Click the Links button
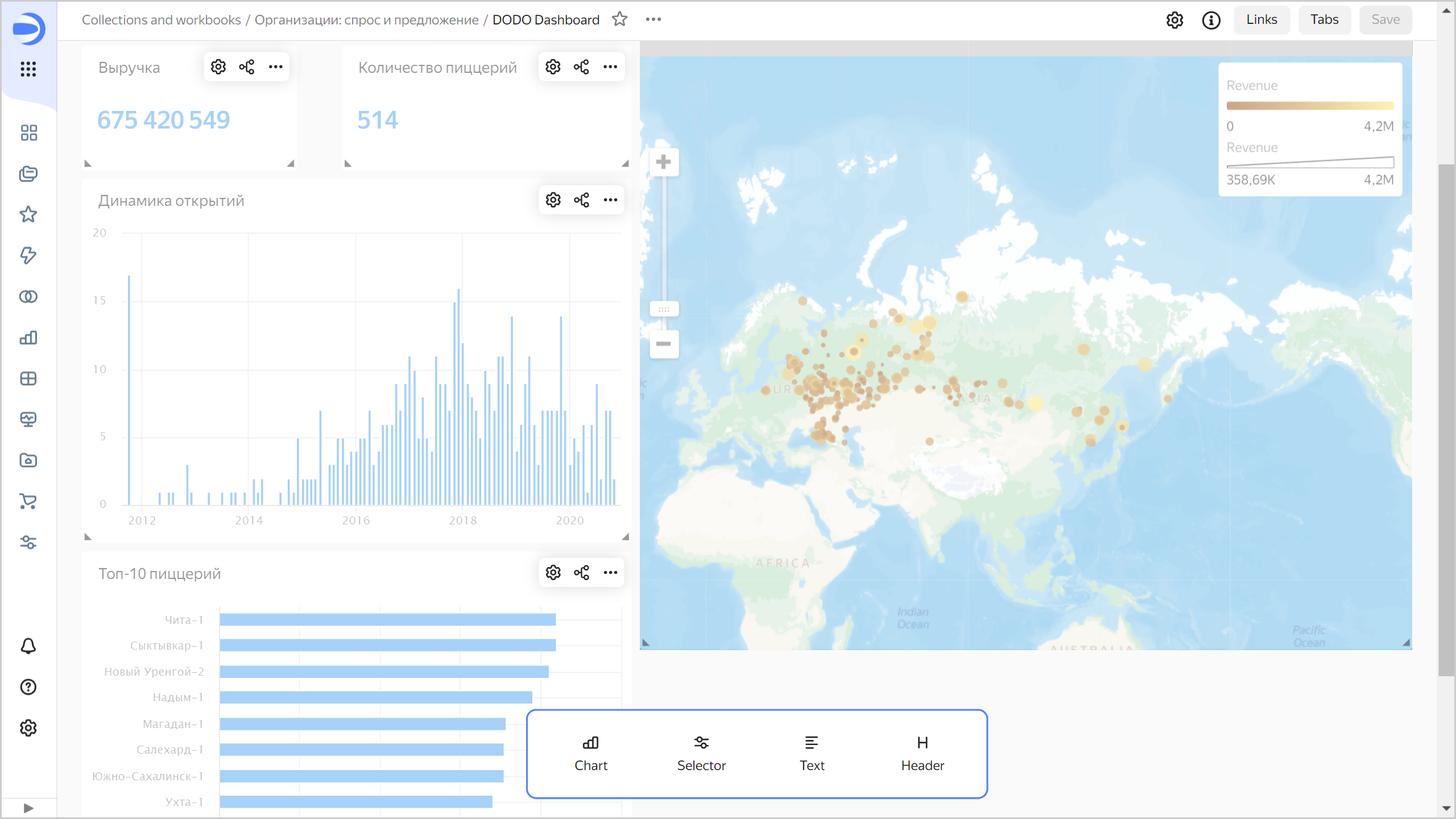 tap(1261, 20)
